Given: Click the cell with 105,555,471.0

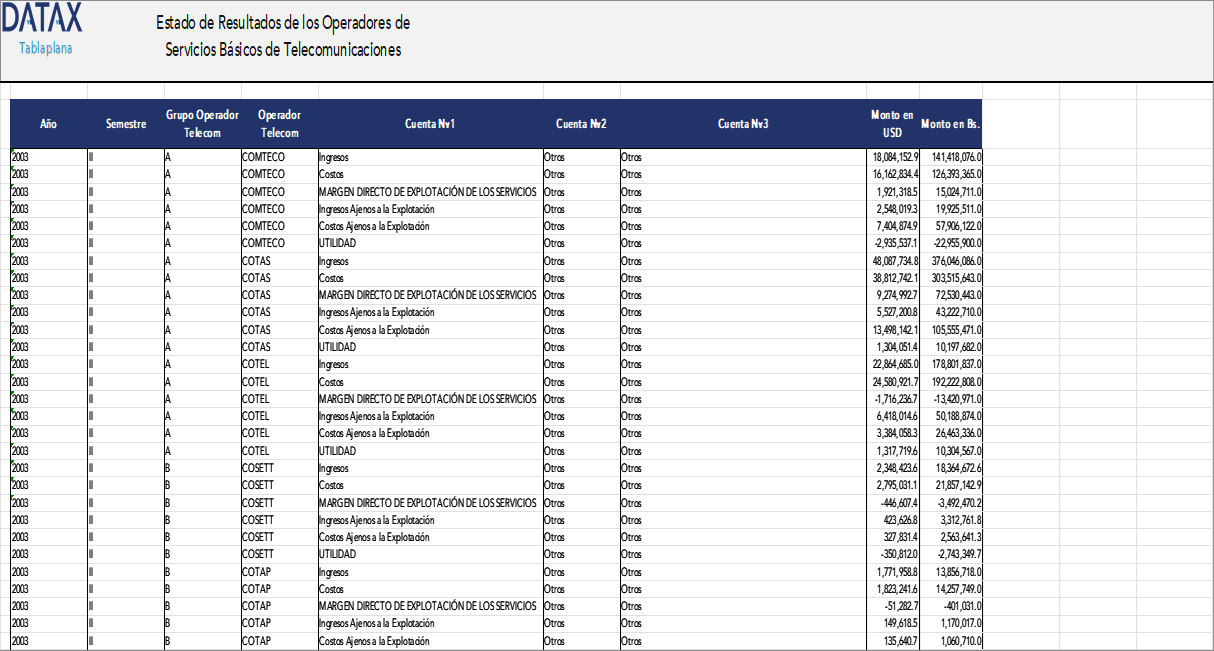Looking at the screenshot, I should click(951, 330).
